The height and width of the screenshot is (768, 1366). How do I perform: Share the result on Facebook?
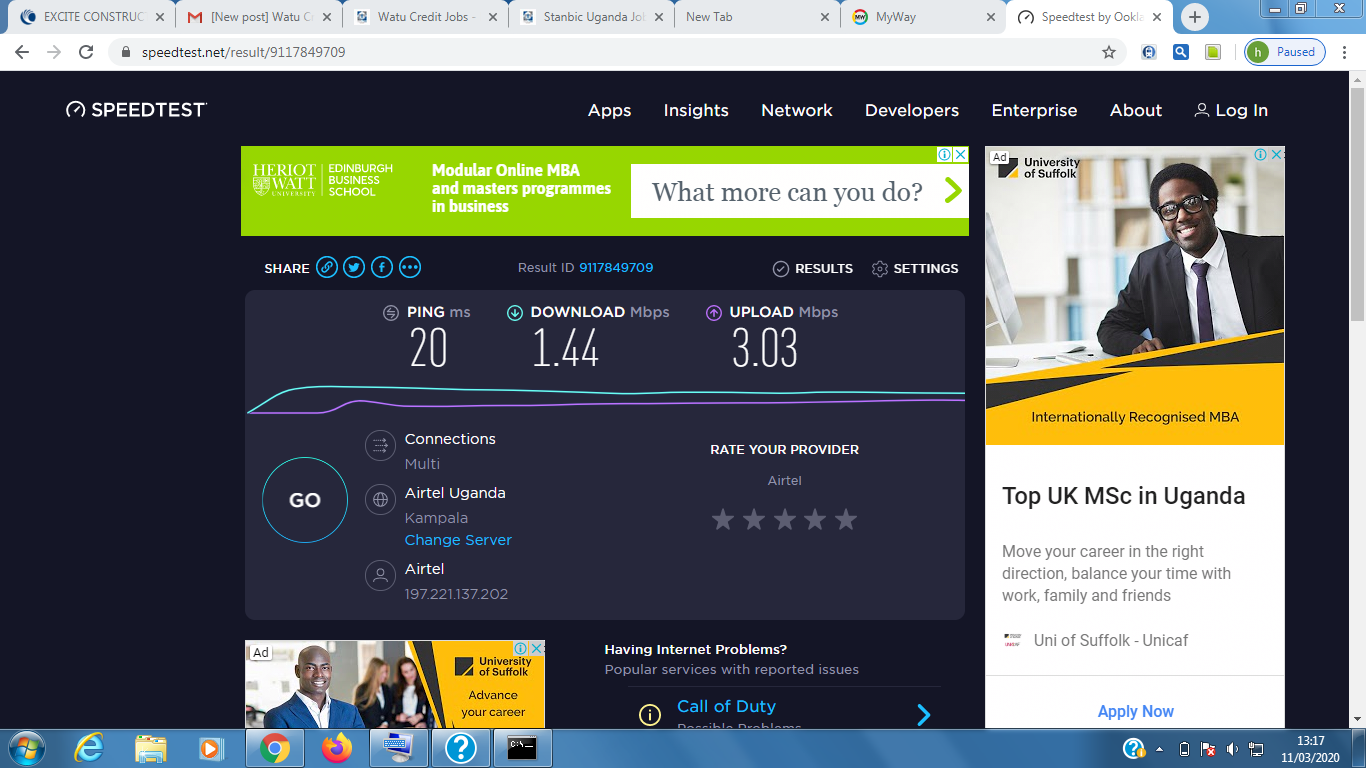click(382, 268)
